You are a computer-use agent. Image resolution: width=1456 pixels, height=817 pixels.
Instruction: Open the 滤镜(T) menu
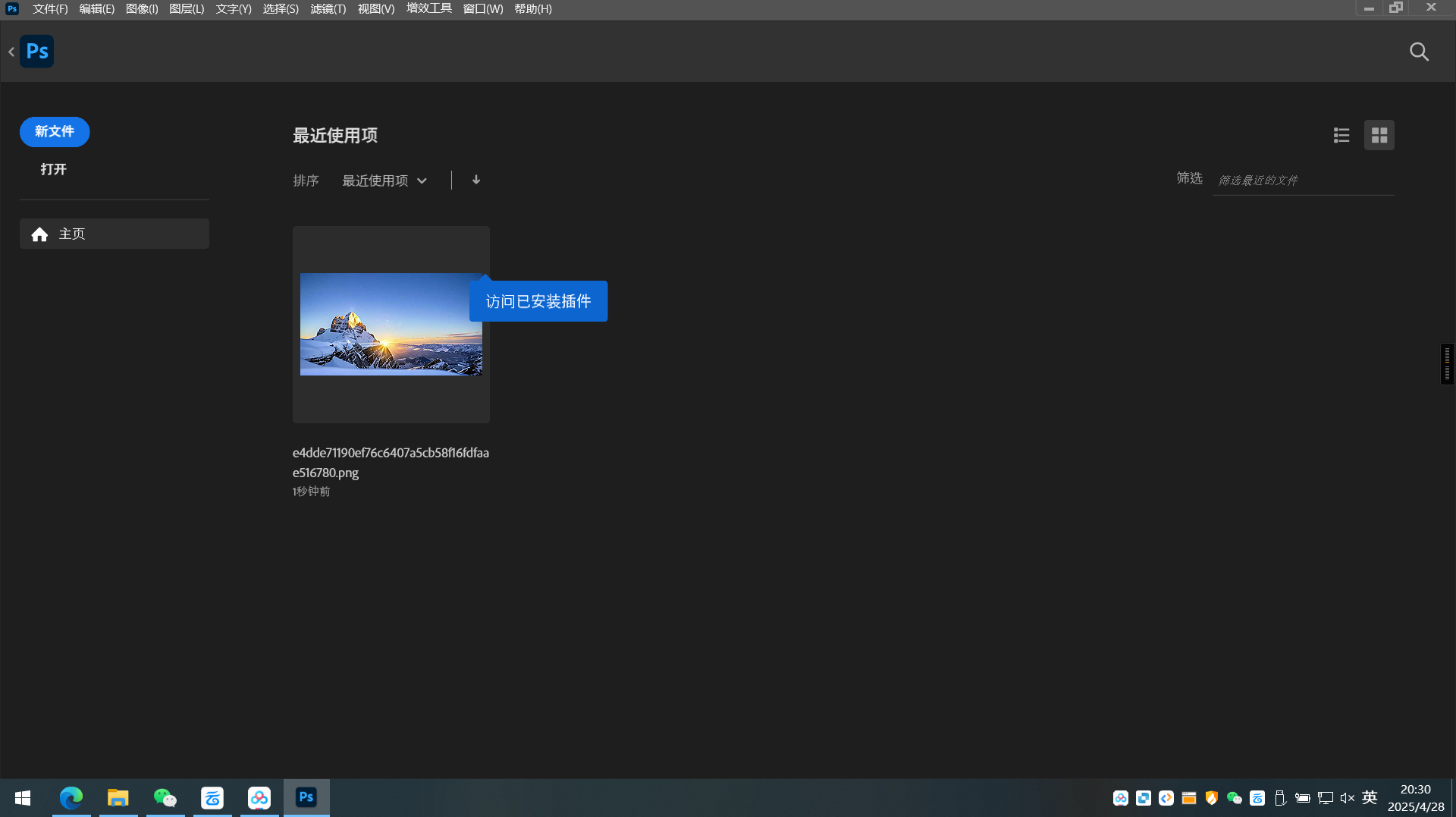tap(328, 9)
